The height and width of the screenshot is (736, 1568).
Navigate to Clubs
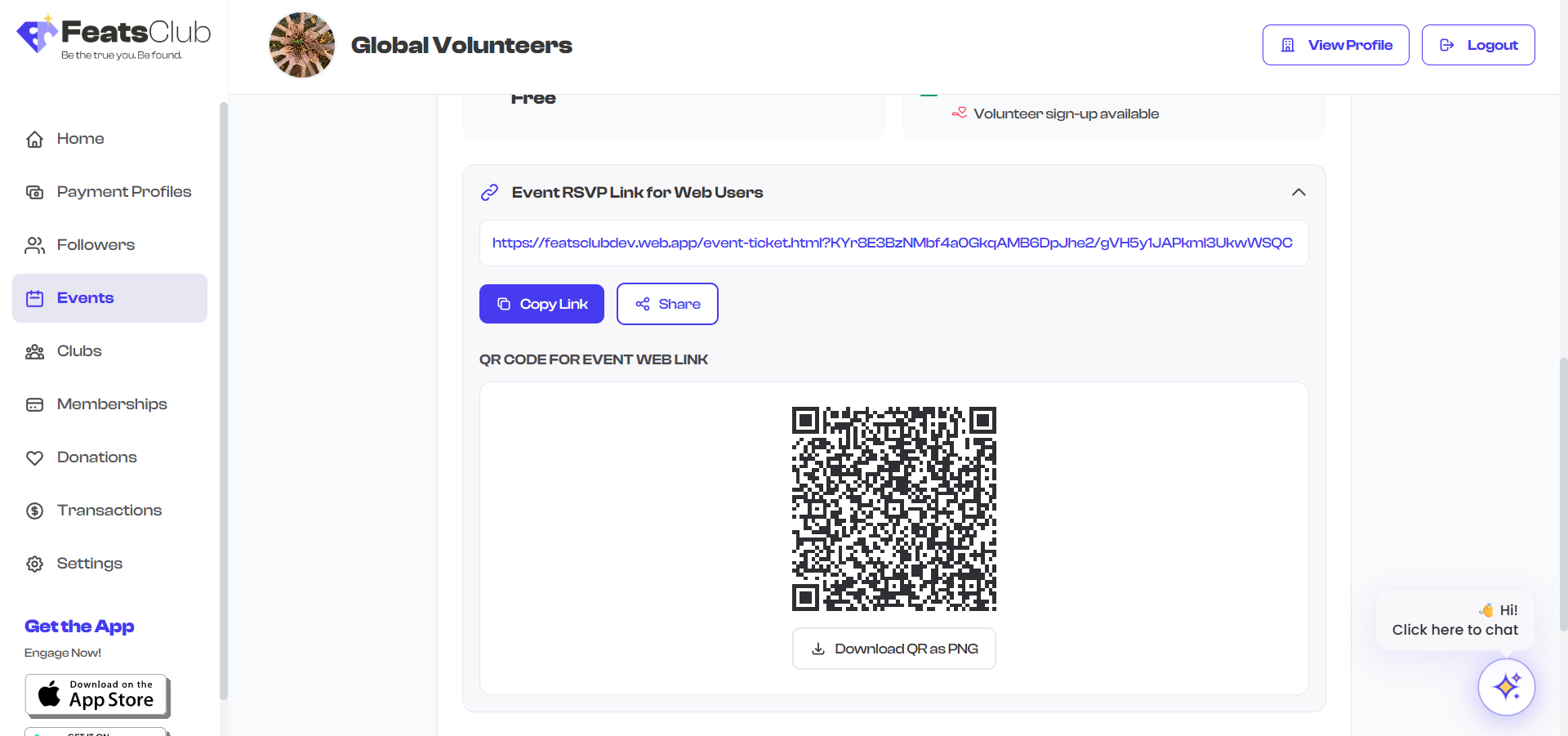coord(109,351)
